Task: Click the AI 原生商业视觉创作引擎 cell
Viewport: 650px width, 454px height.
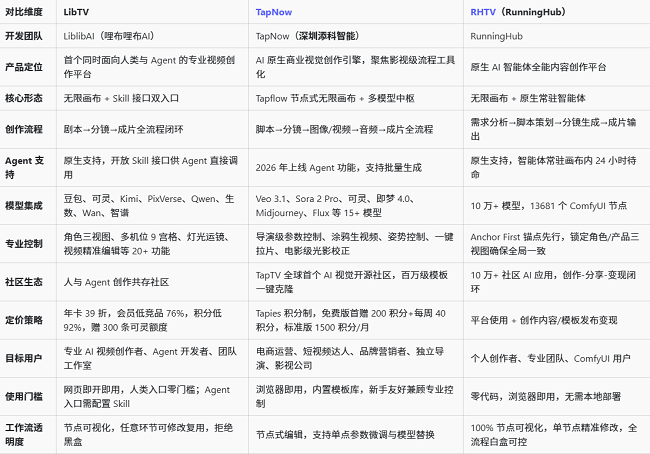Action: click(355, 67)
